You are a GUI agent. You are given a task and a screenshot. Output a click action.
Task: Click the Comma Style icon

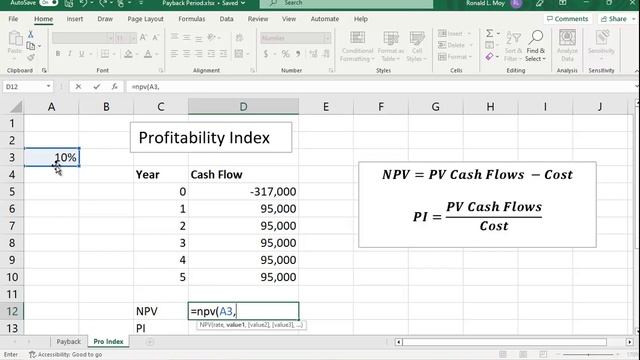tap(298, 53)
